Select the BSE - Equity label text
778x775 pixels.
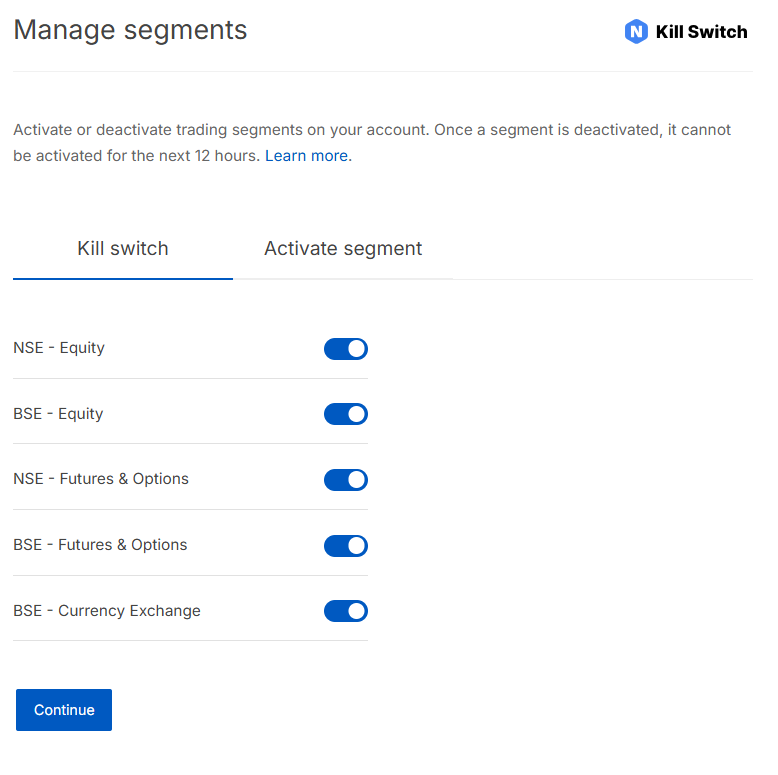[x=58, y=414]
